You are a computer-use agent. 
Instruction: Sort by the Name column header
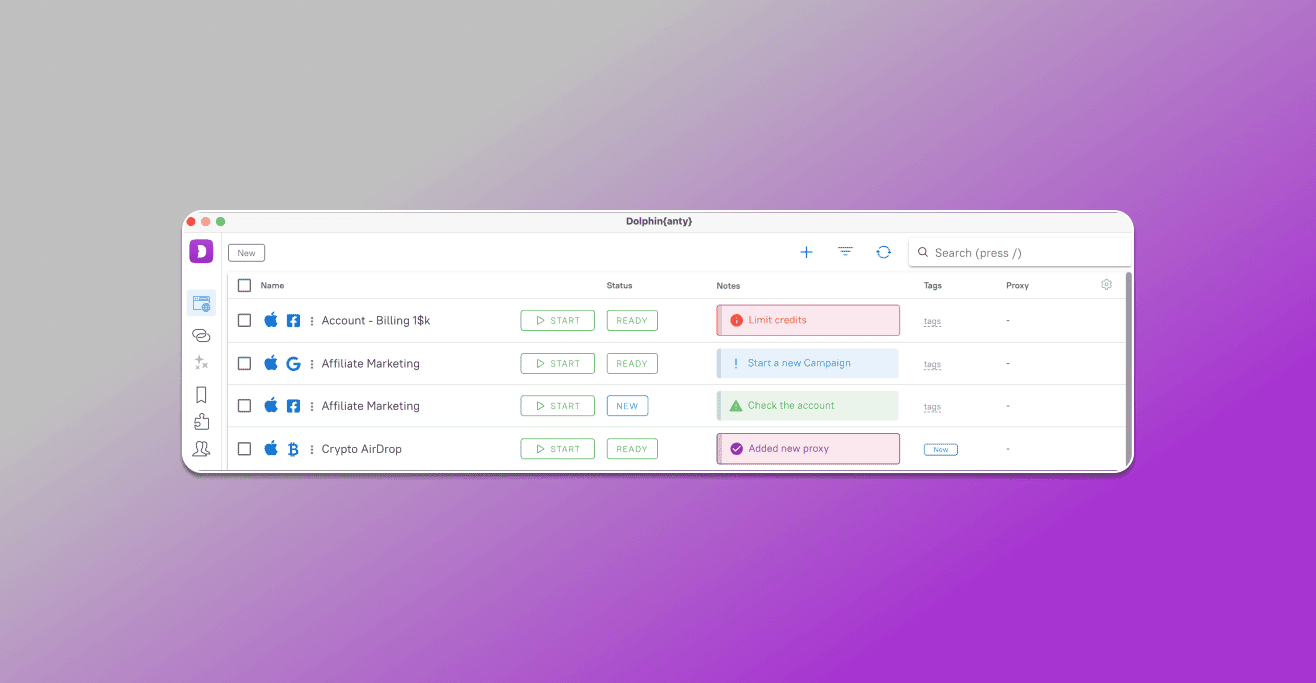tap(272, 285)
